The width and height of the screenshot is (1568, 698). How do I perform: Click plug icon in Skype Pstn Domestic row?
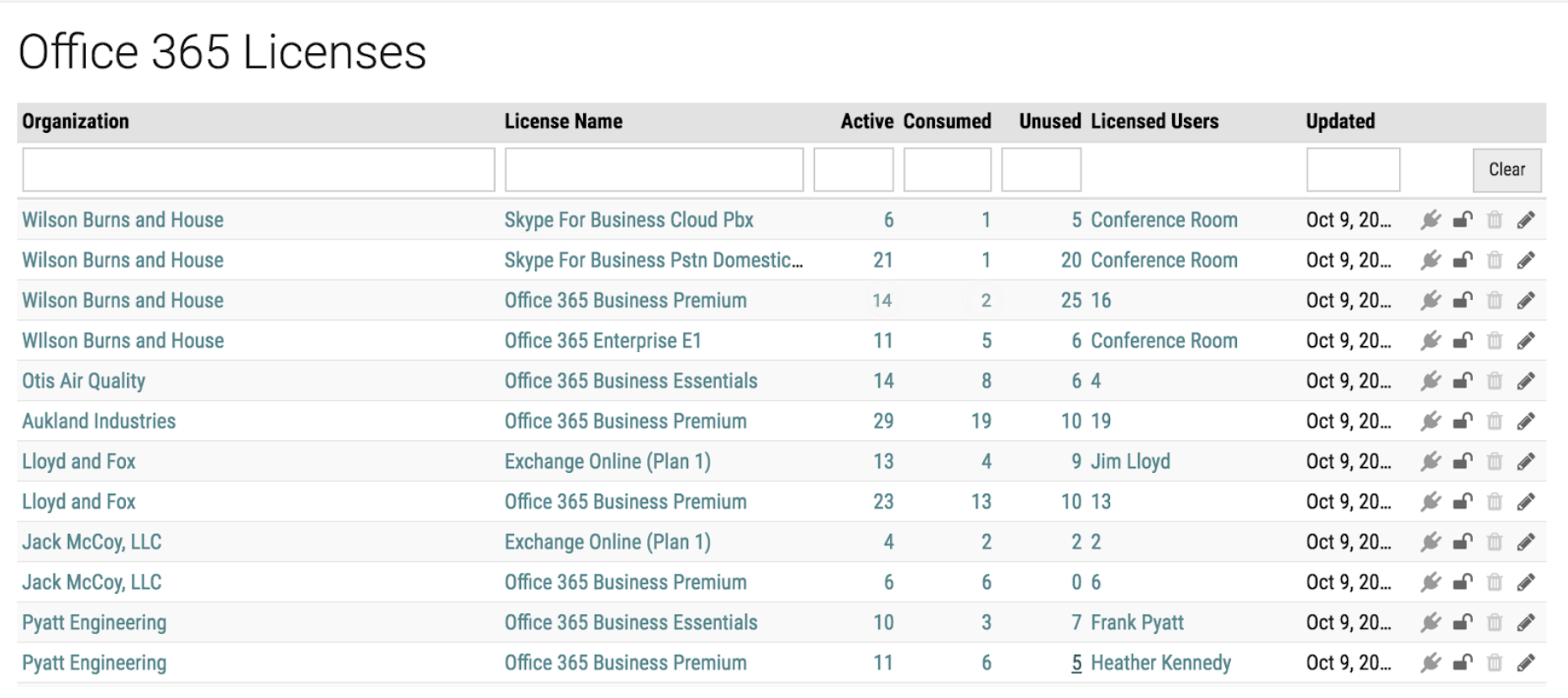pos(1430,260)
